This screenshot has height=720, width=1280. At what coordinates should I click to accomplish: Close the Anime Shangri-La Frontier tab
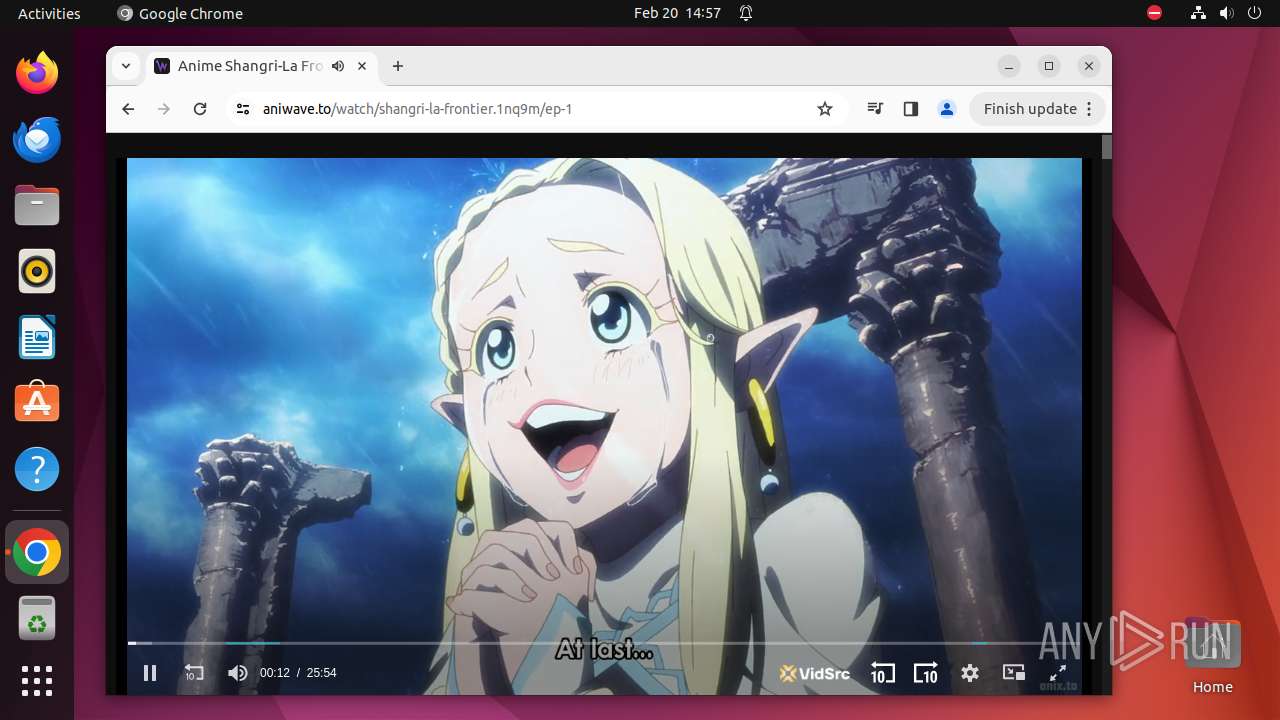362,66
